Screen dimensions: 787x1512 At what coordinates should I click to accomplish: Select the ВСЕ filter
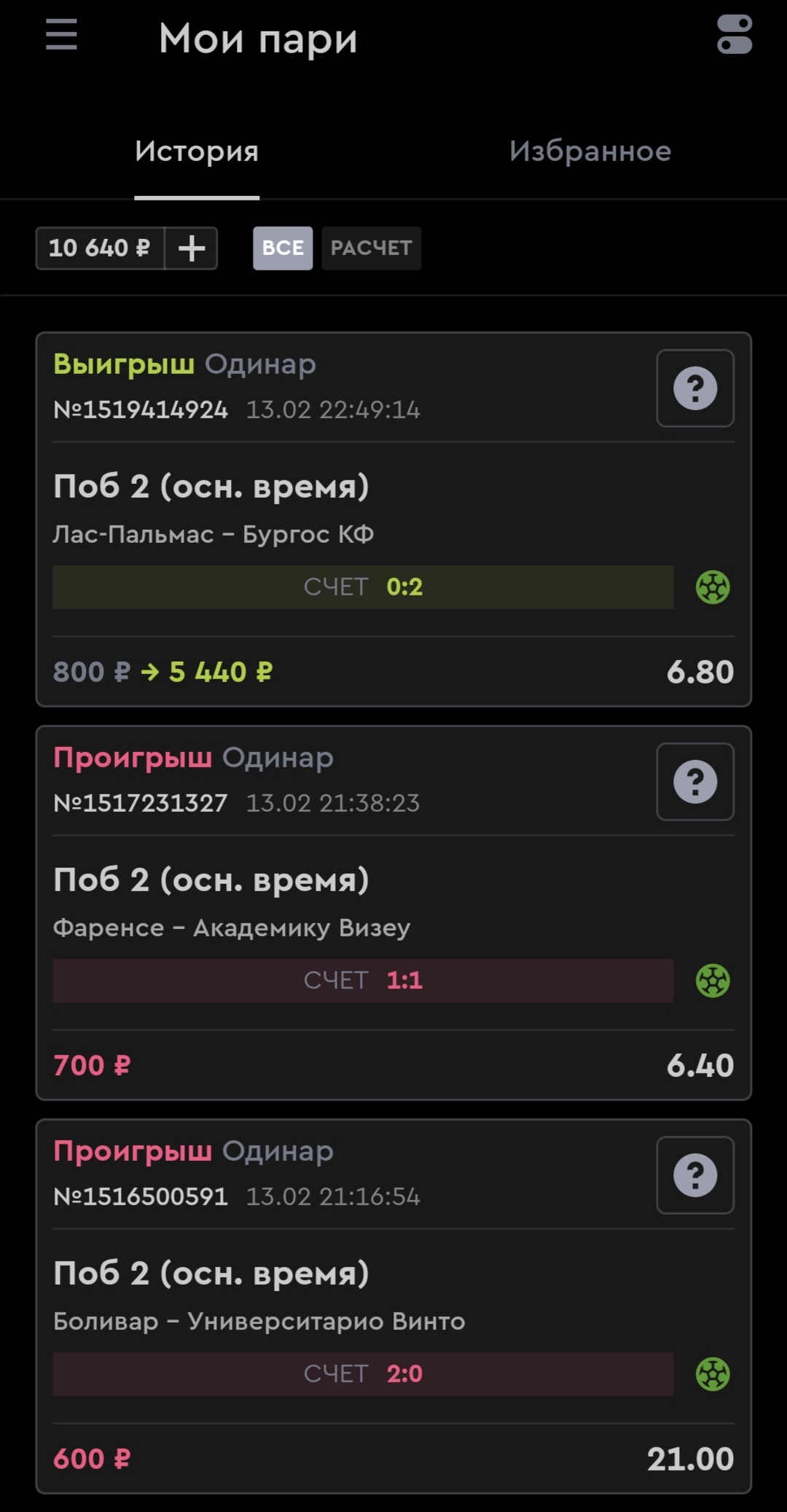point(283,248)
